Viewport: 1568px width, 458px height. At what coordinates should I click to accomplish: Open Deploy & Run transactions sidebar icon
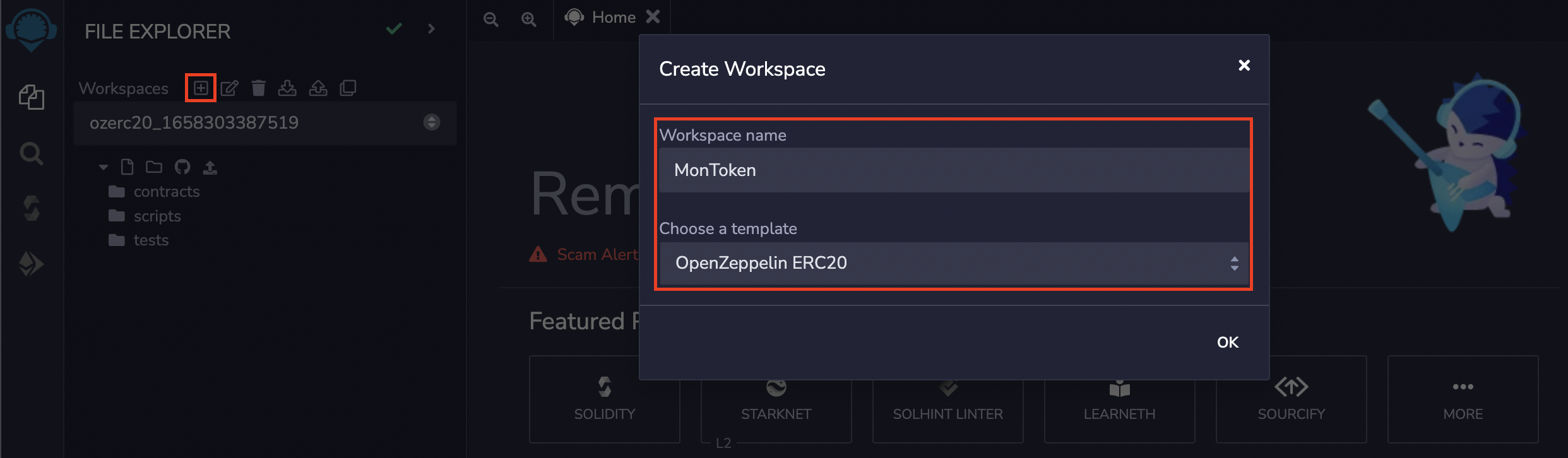tap(31, 264)
